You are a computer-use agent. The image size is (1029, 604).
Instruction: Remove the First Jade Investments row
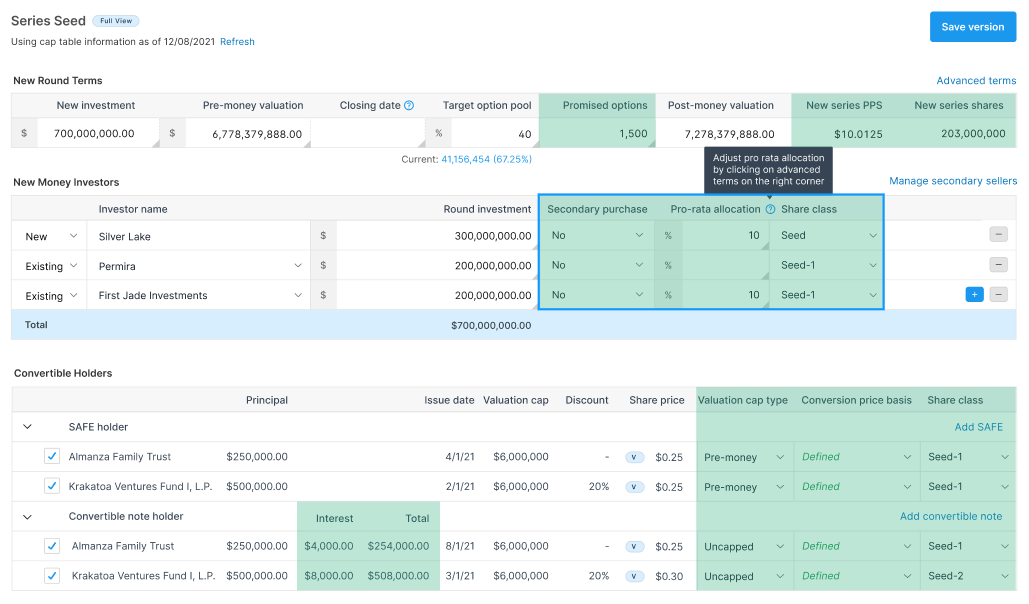point(998,294)
